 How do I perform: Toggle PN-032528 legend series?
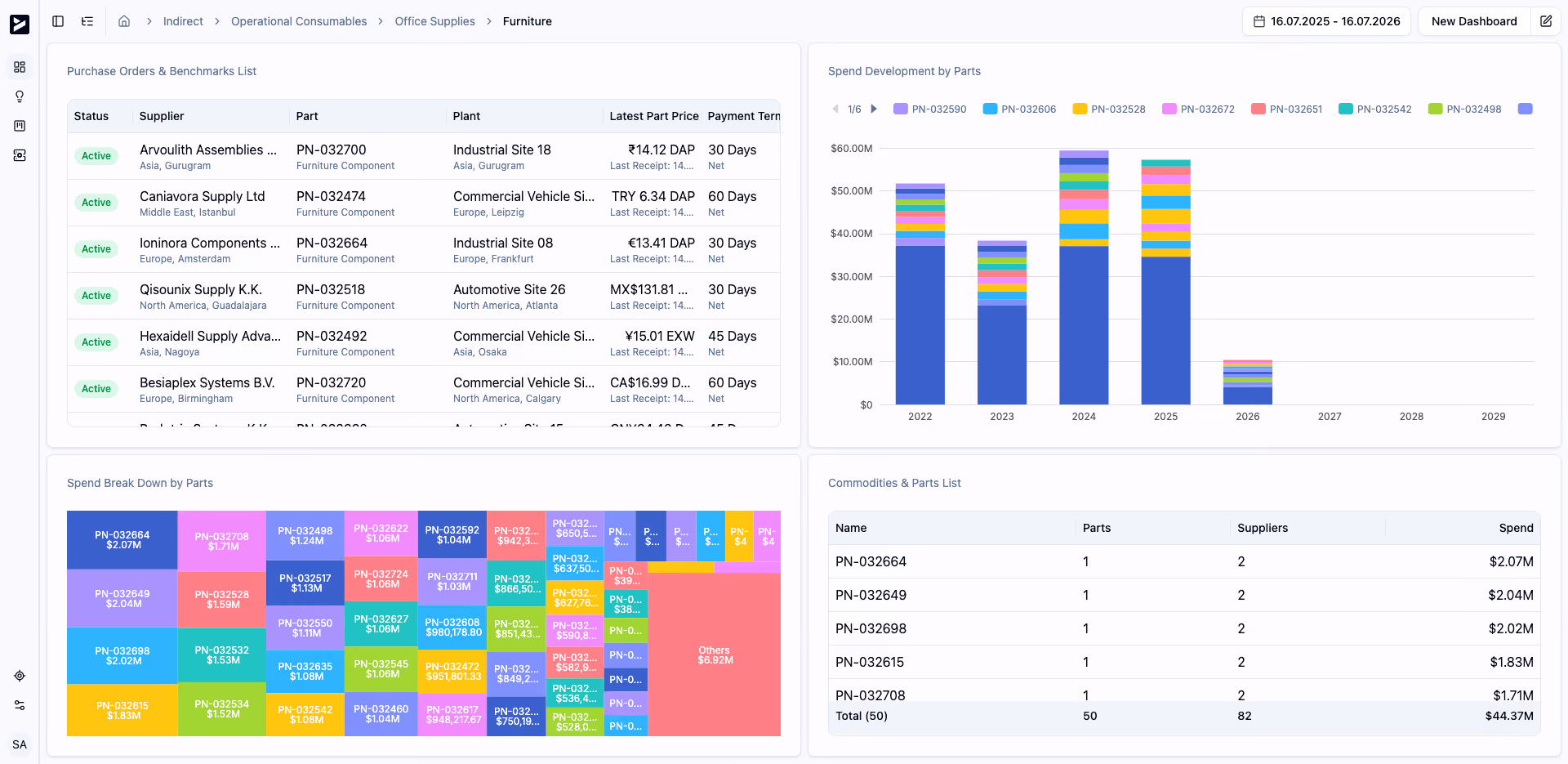1109,109
